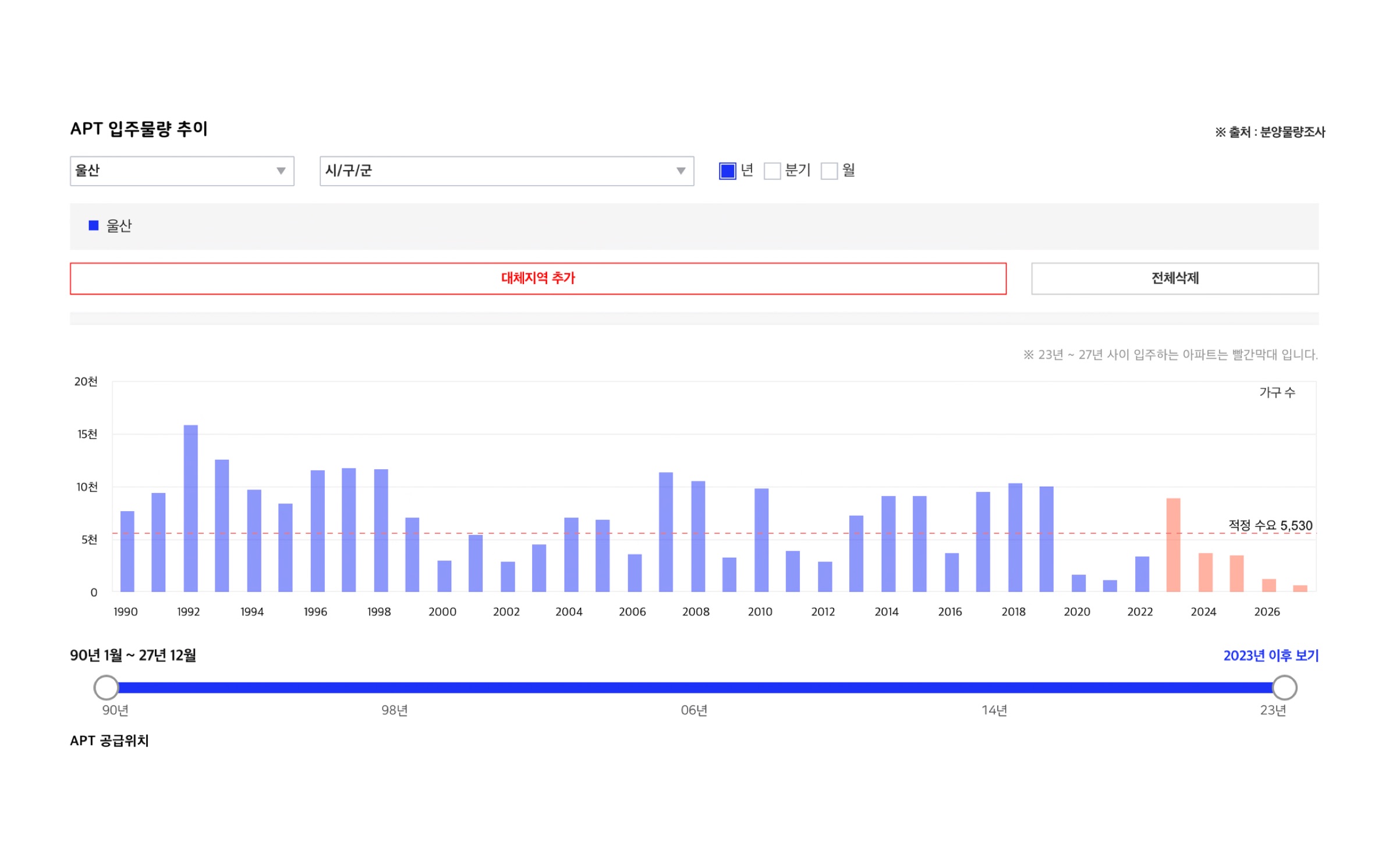Click the red bar for 2023

(x=1172, y=545)
